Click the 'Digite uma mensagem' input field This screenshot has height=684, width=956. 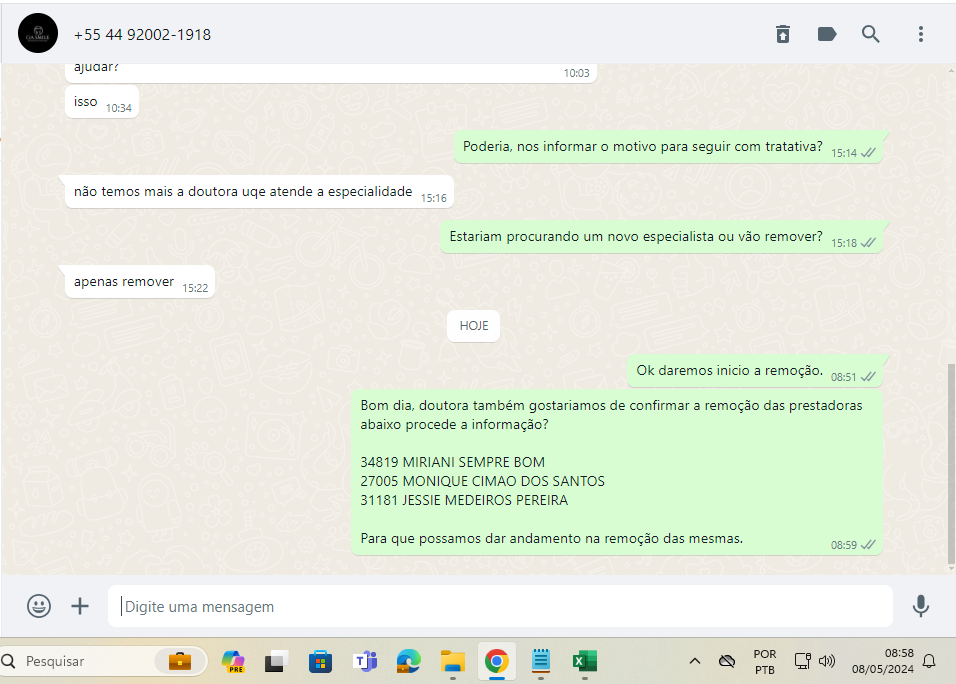(500, 606)
